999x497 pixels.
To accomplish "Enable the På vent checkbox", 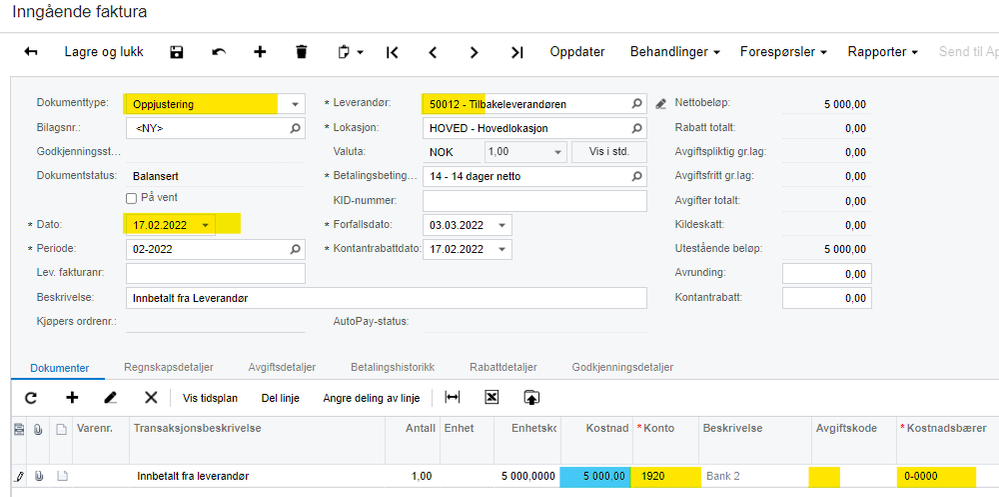I will pos(131,198).
